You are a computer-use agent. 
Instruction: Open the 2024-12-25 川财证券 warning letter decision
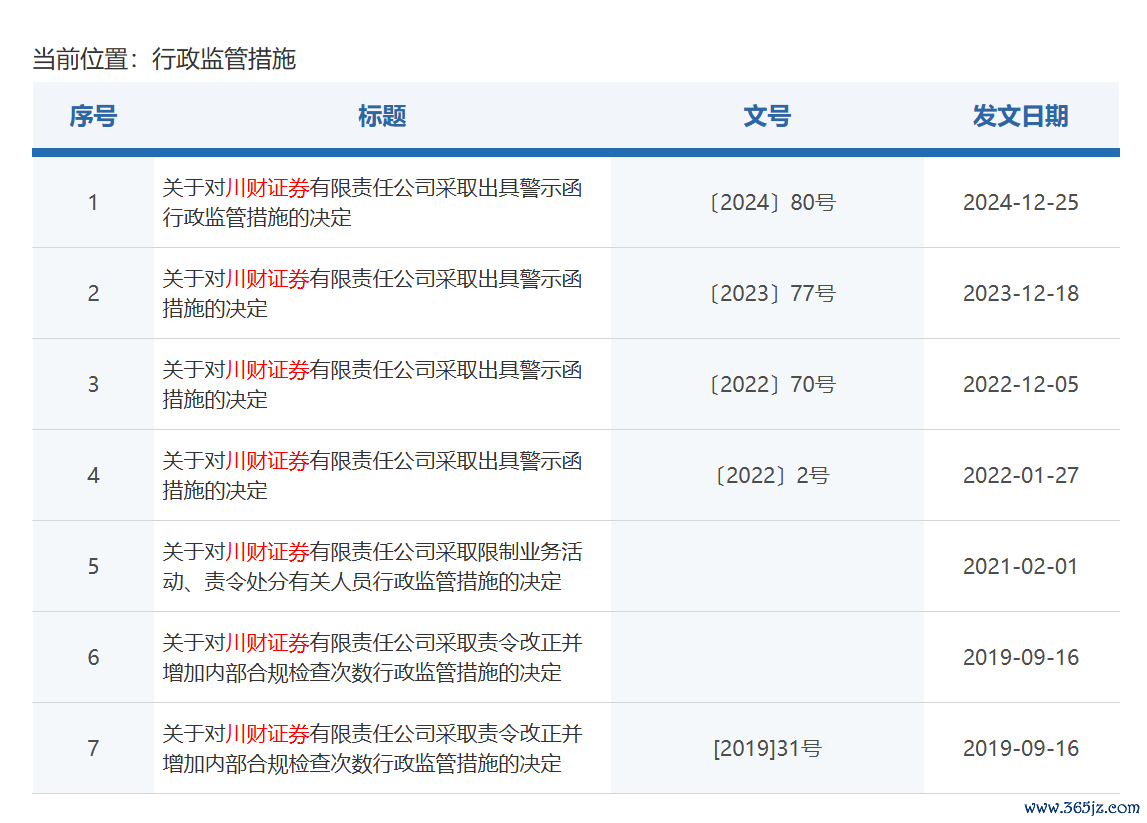point(372,203)
